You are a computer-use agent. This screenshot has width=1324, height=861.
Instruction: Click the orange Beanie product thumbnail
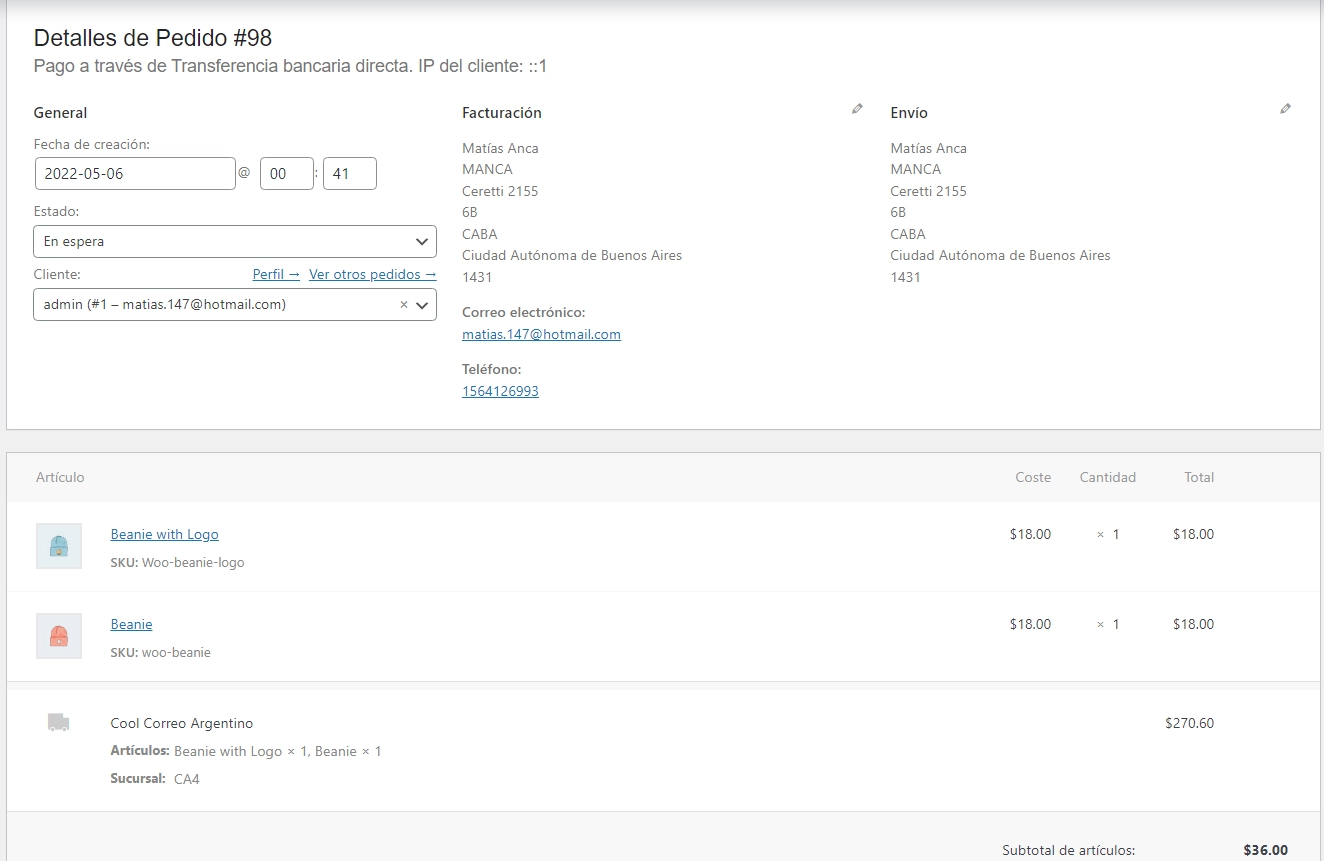(x=59, y=636)
